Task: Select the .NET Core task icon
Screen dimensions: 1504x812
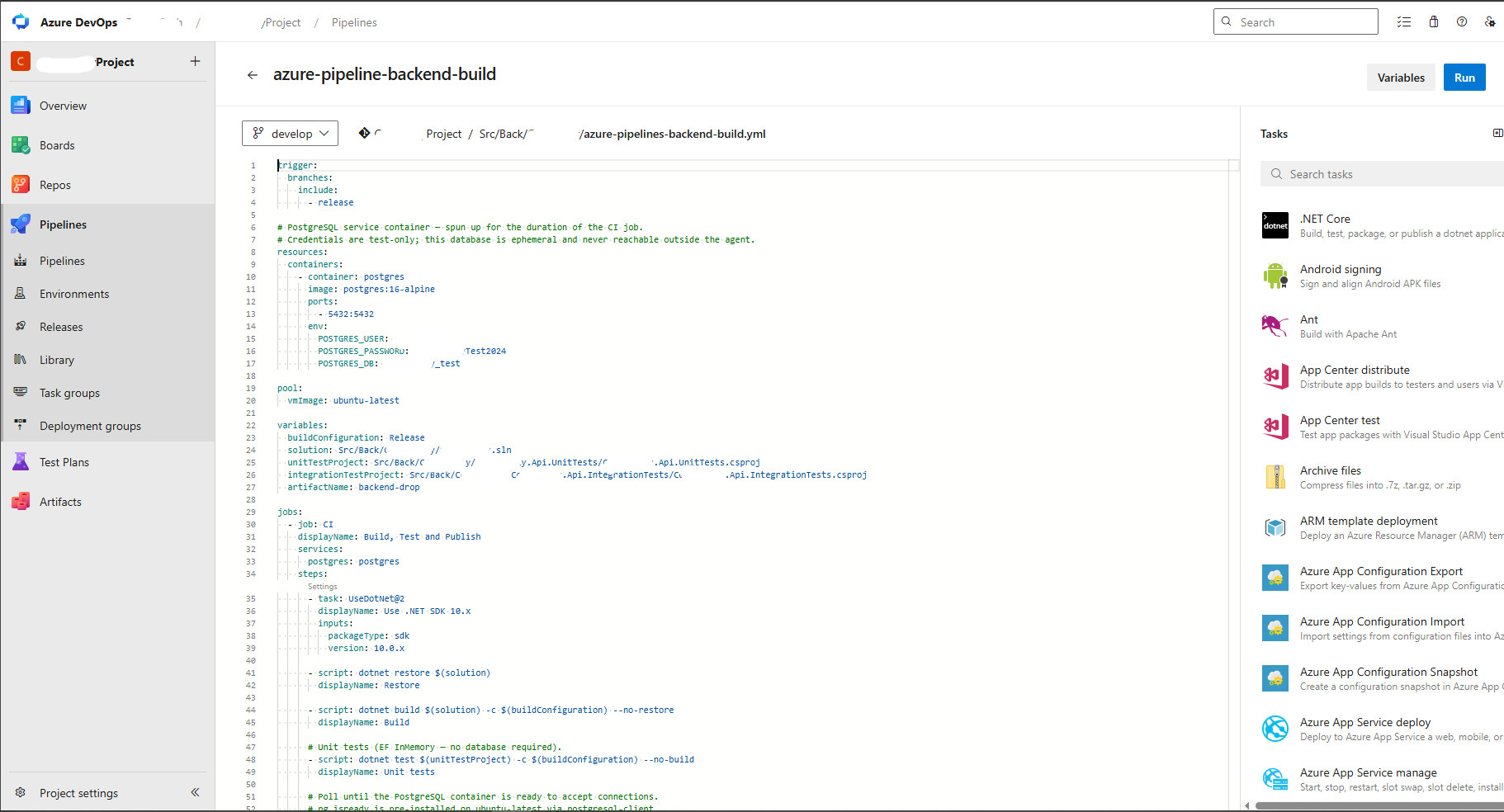Action: 1275,225
